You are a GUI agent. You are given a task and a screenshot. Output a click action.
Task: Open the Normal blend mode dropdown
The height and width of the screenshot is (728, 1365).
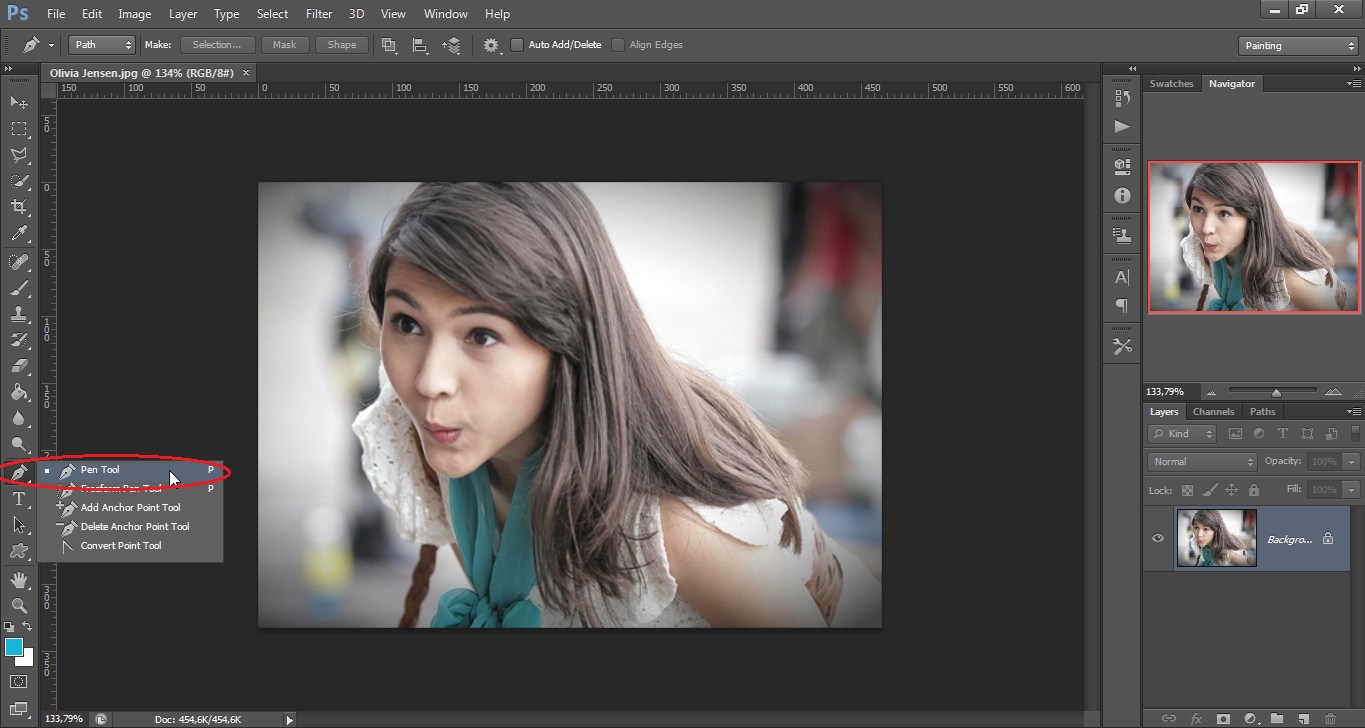[1201, 461]
